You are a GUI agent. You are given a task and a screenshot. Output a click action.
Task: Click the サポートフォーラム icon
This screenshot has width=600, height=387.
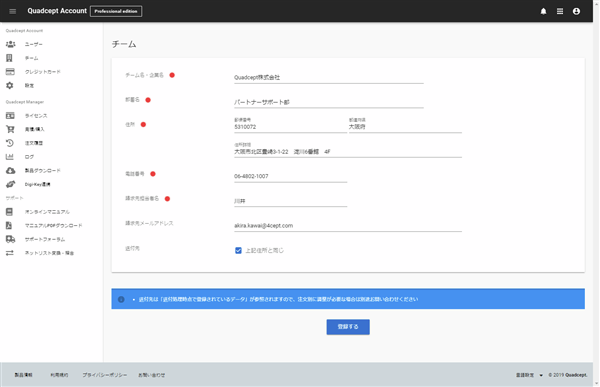pyautogui.click(x=10, y=239)
